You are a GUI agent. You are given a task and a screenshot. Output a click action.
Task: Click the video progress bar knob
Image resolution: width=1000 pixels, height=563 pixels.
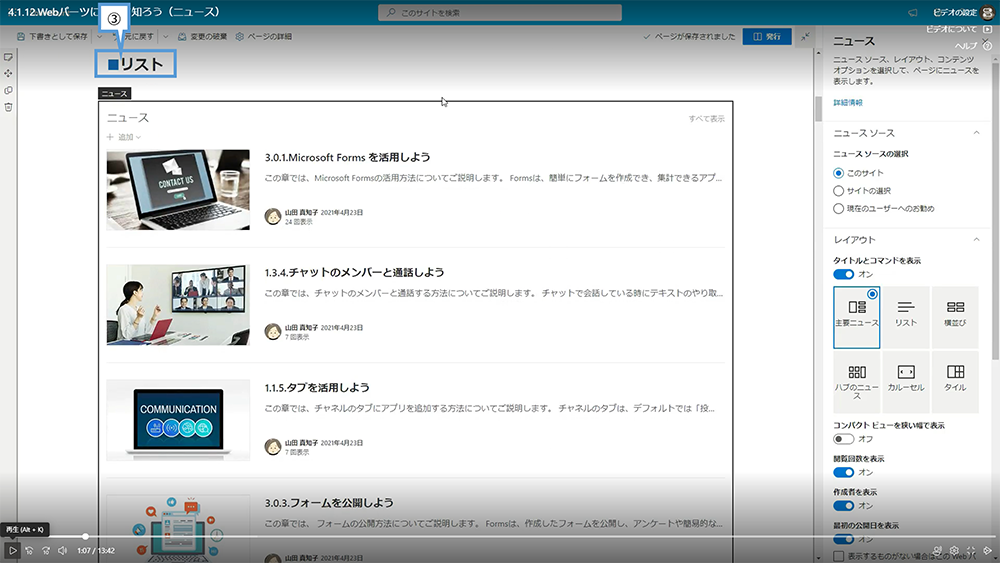click(x=85, y=537)
